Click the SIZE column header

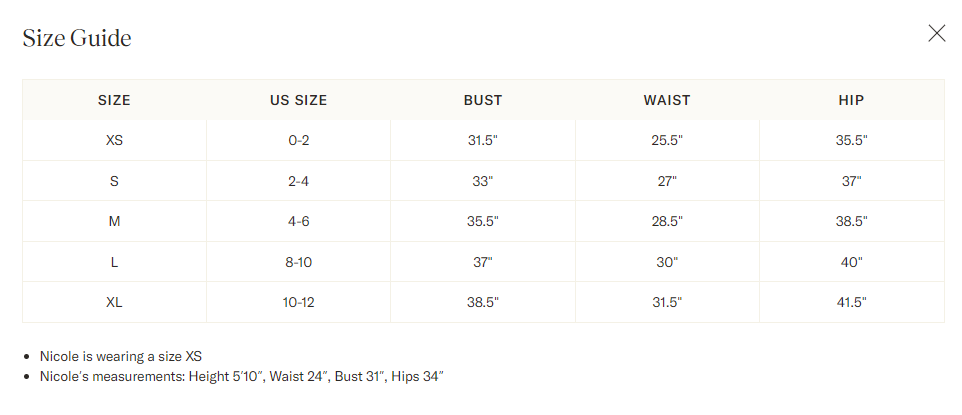click(114, 100)
